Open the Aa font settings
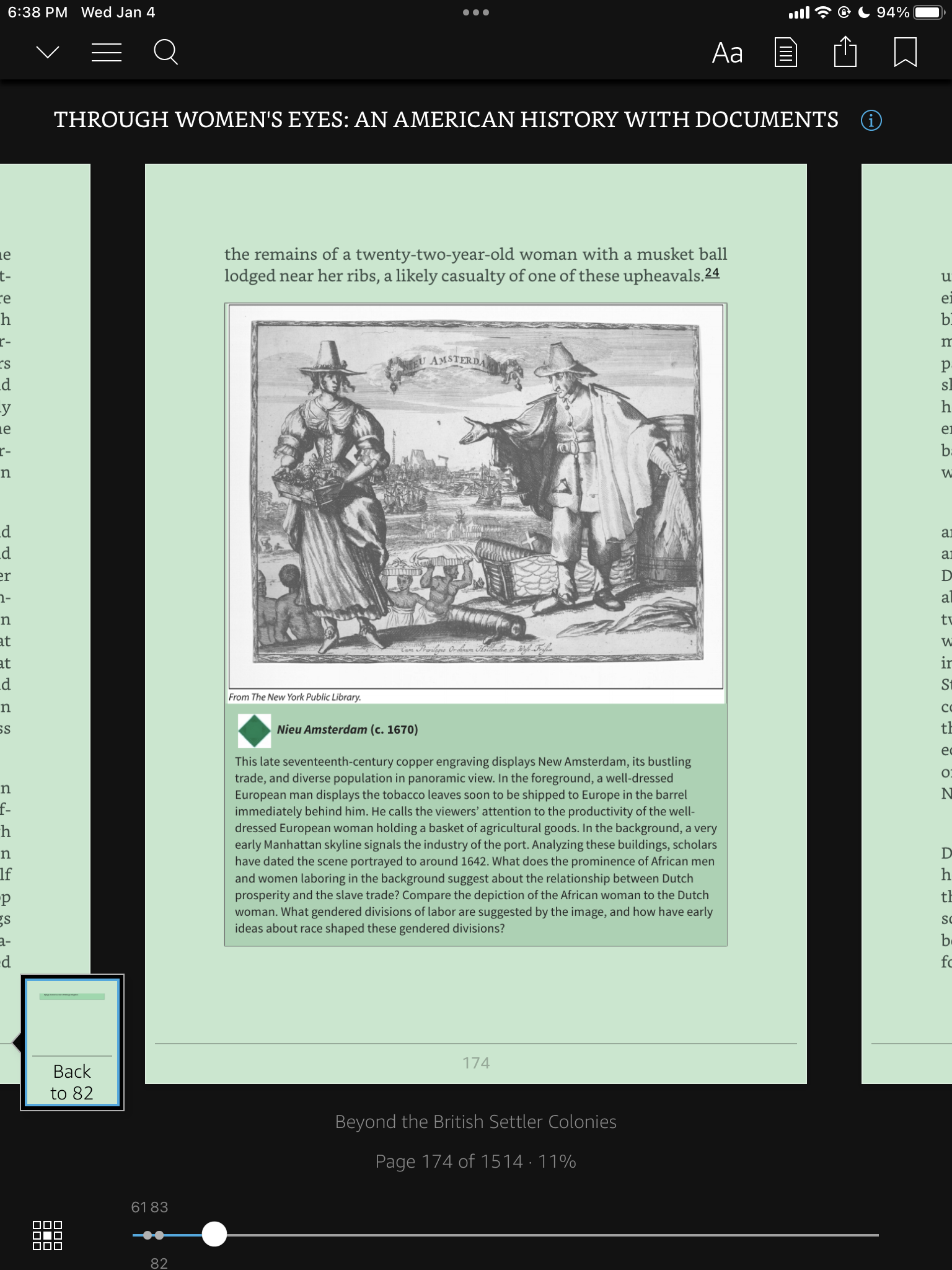Image resolution: width=952 pixels, height=1270 pixels. [727, 53]
